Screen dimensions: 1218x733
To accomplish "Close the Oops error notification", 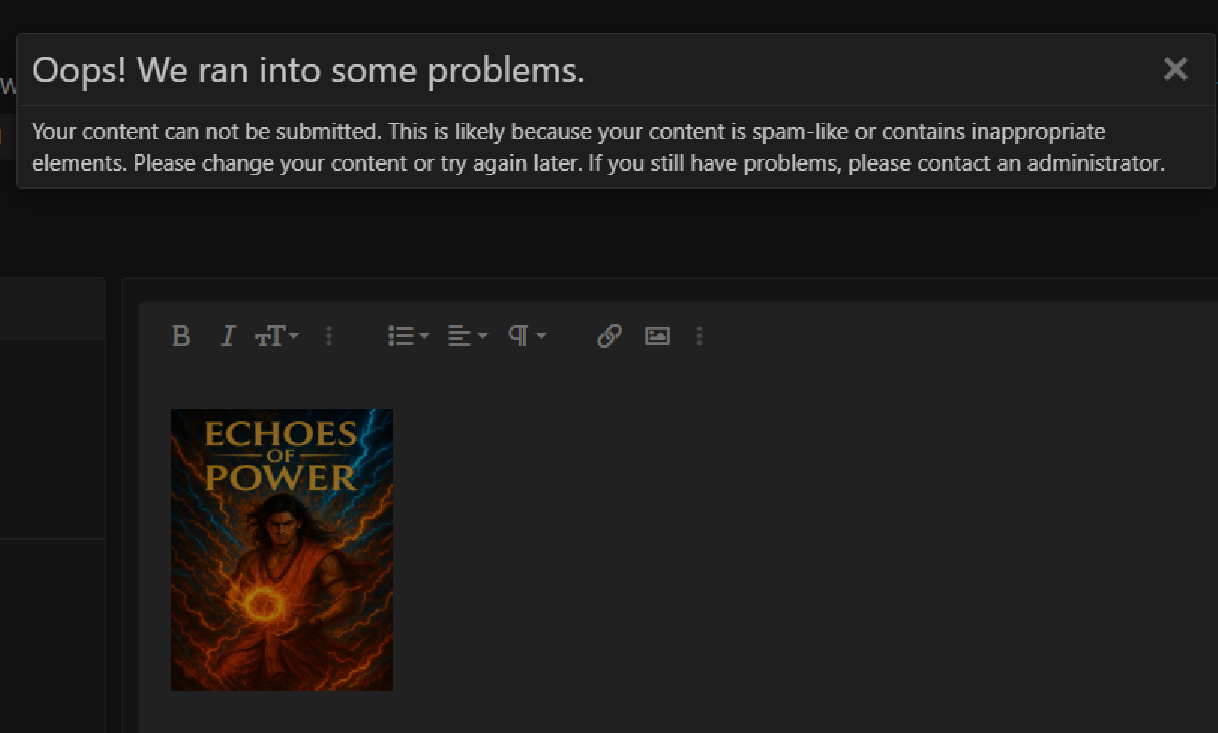I will (1175, 69).
